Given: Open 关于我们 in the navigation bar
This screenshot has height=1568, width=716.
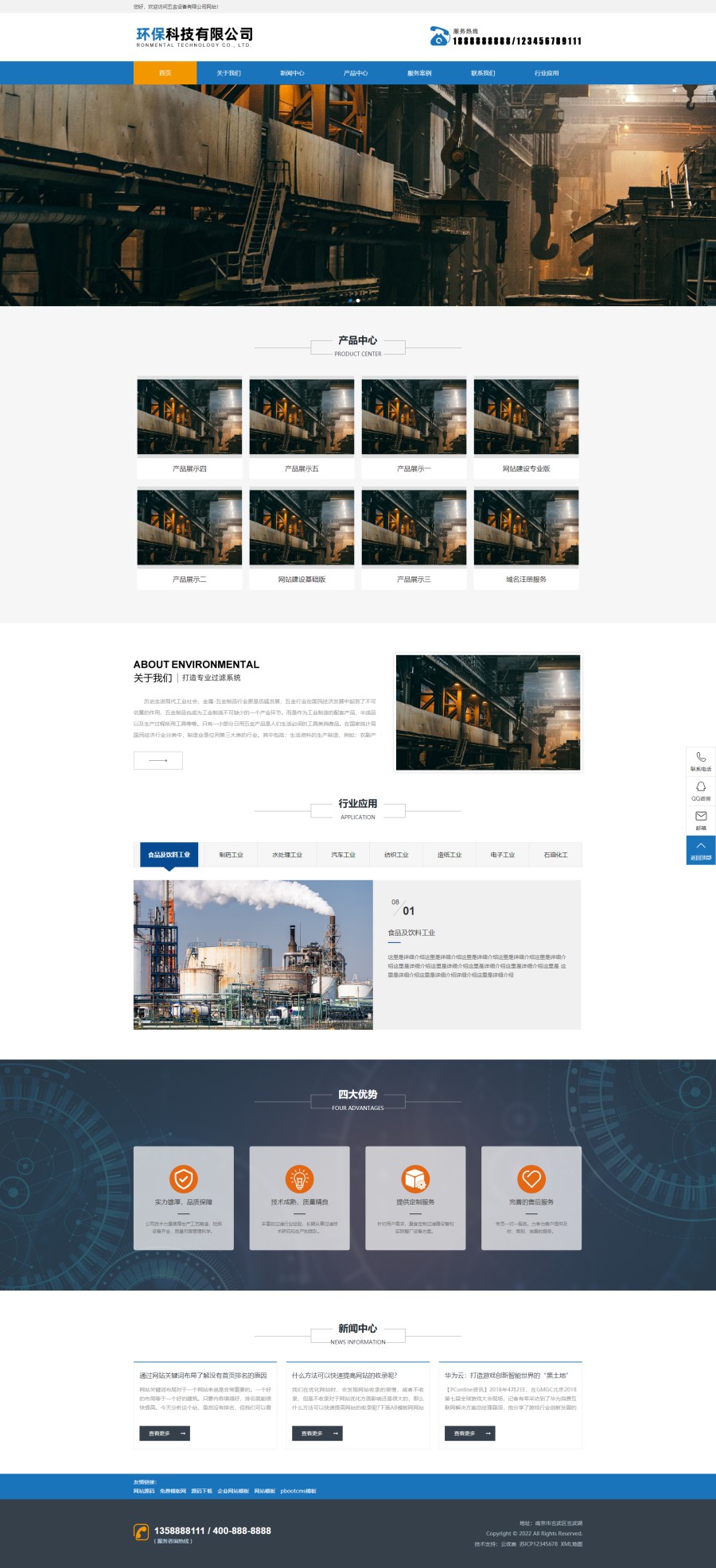Looking at the screenshot, I should pyautogui.click(x=228, y=73).
